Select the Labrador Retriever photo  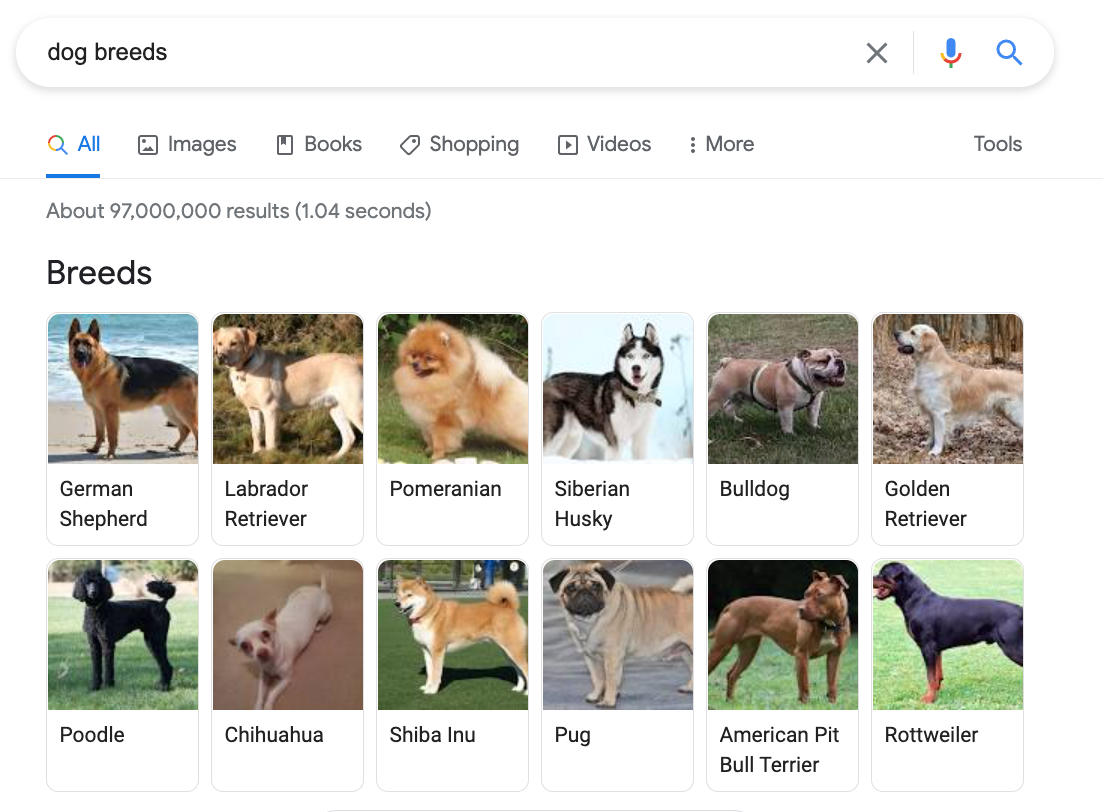288,389
